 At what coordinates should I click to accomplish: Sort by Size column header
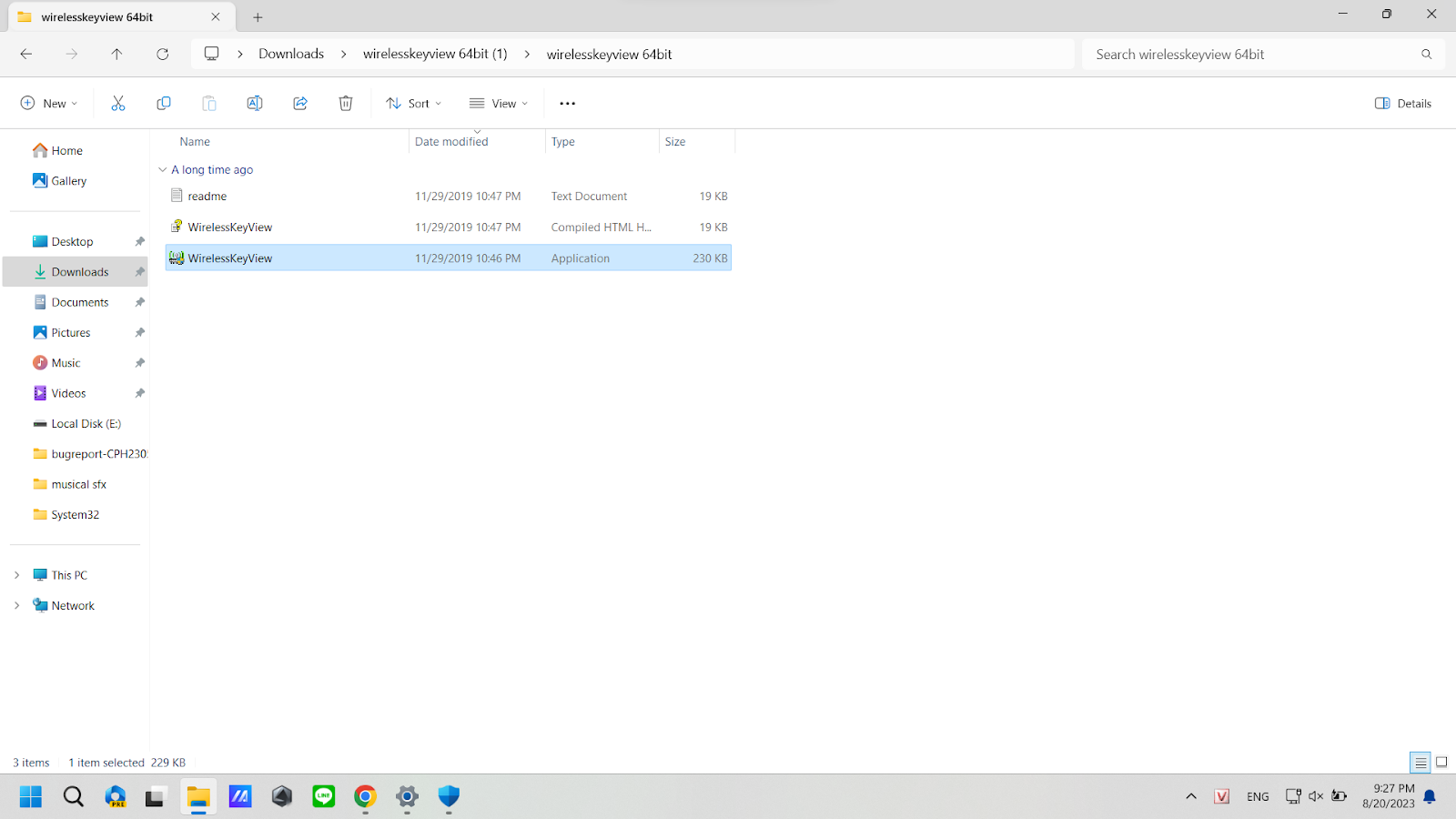[675, 142]
